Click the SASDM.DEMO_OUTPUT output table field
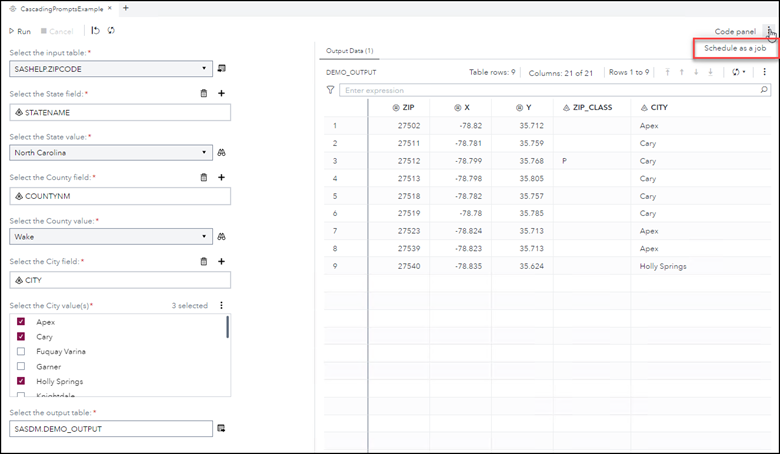The image size is (780, 454). [111, 429]
